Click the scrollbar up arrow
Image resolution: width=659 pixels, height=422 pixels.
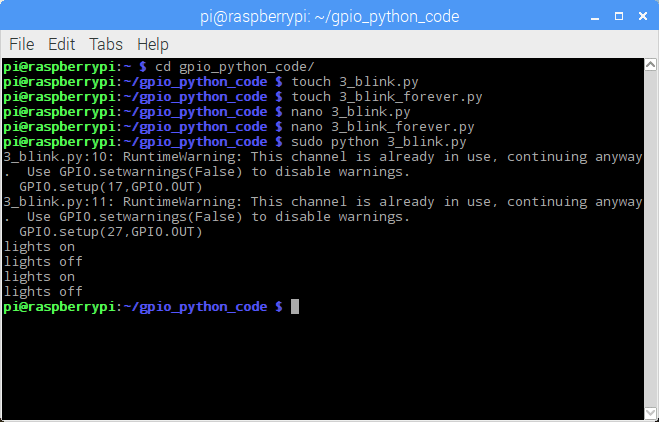click(x=650, y=65)
